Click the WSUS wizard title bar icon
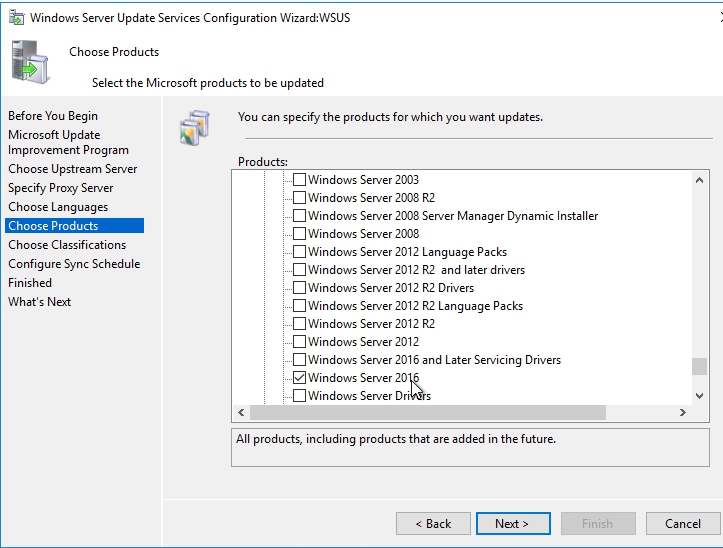Viewport: 723px width, 548px height. pos(13,17)
